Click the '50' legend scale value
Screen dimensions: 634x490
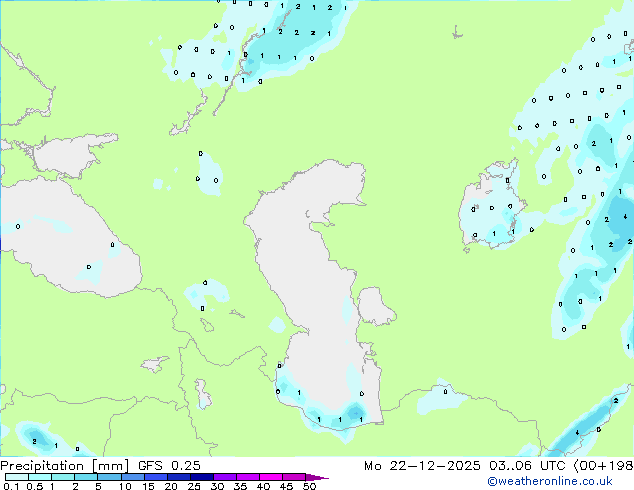(x=309, y=486)
